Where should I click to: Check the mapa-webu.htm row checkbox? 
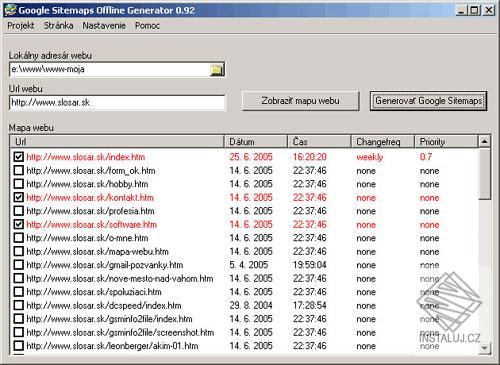pos(19,251)
